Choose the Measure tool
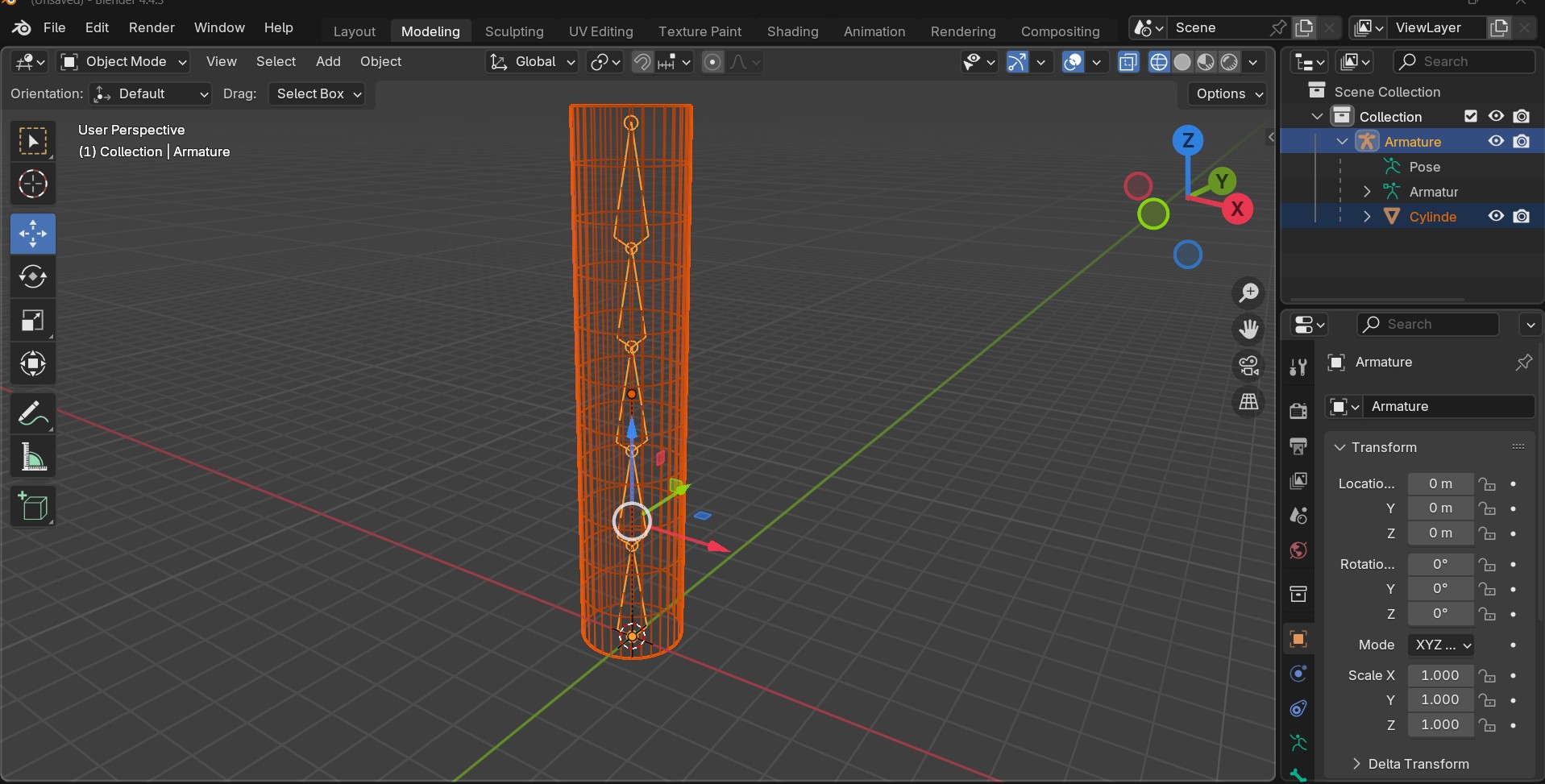 33,458
